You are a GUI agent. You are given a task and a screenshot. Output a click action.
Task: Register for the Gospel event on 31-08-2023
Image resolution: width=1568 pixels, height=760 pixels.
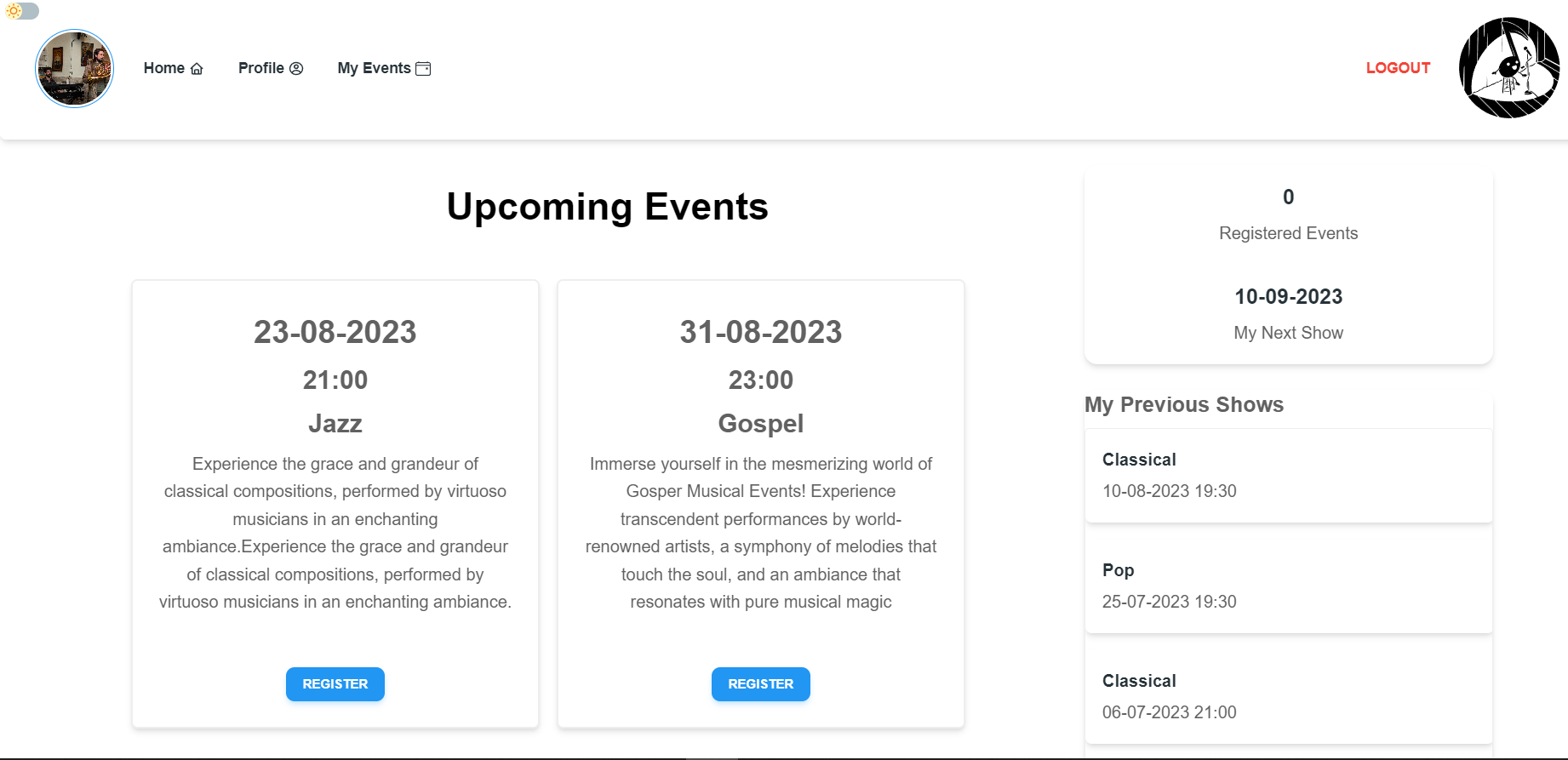click(760, 683)
